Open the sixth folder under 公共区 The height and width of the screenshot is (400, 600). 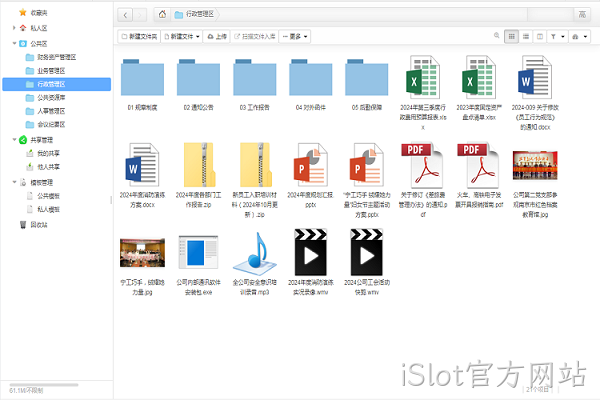(x=46, y=124)
